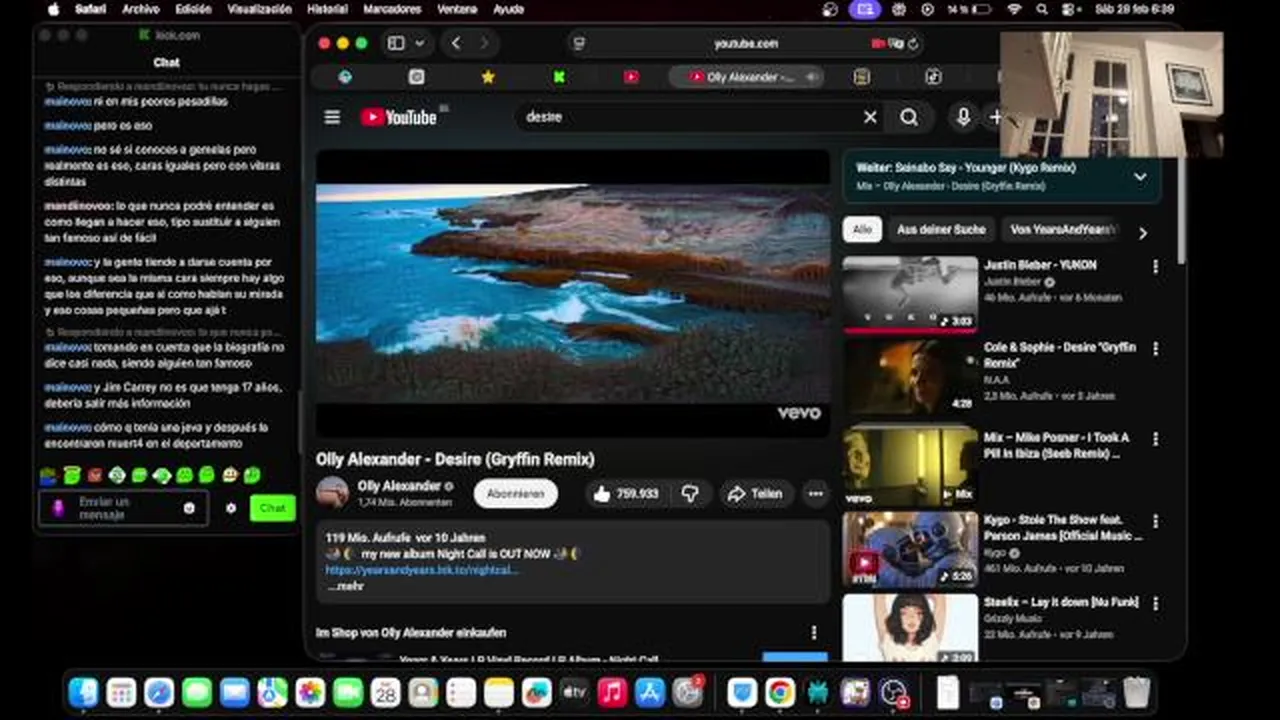The image size is (1280, 720).
Task: Open chat settings gear icon
Action: (231, 508)
